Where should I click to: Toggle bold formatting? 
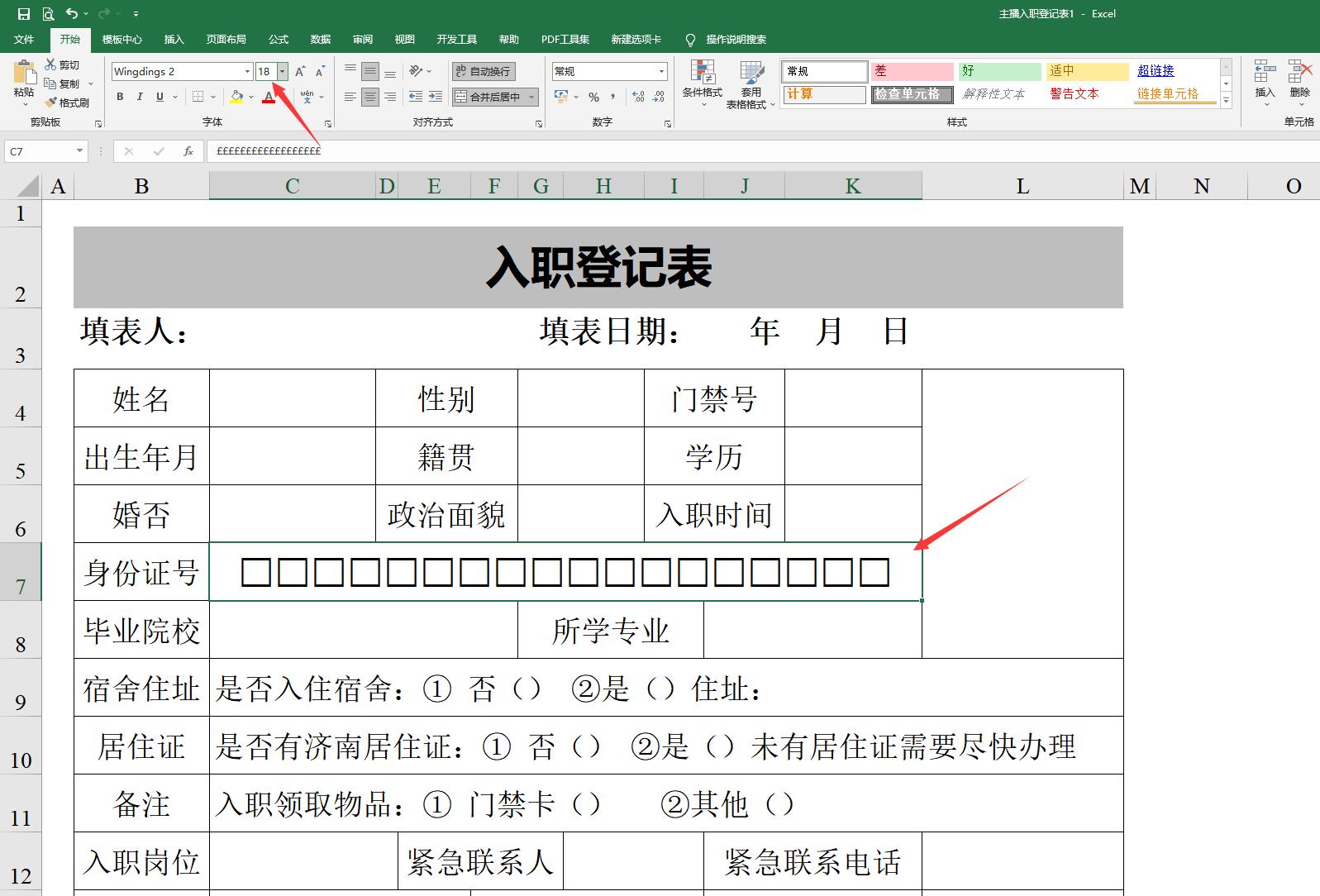tap(120, 97)
